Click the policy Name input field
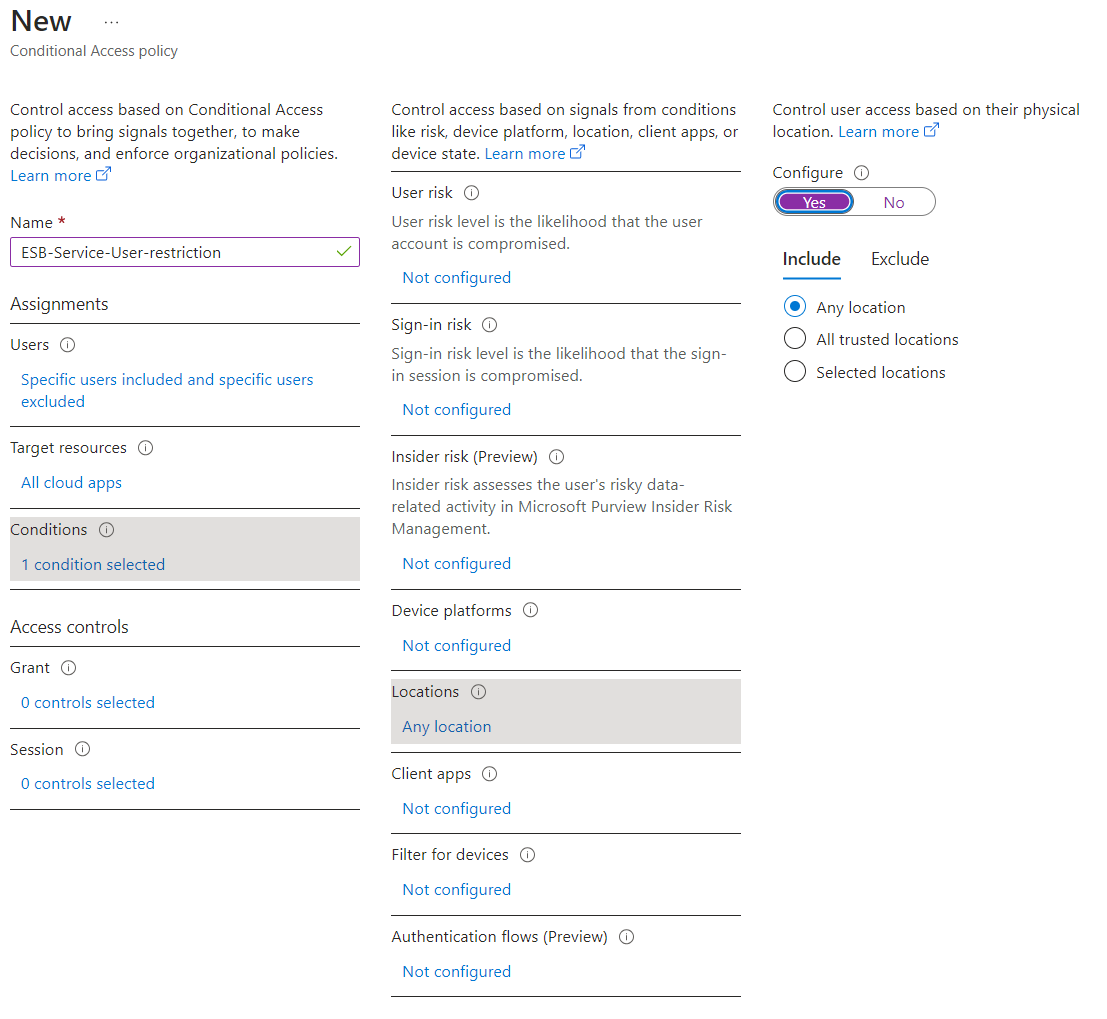Viewport: 1107px width, 1019px height. click(x=185, y=252)
